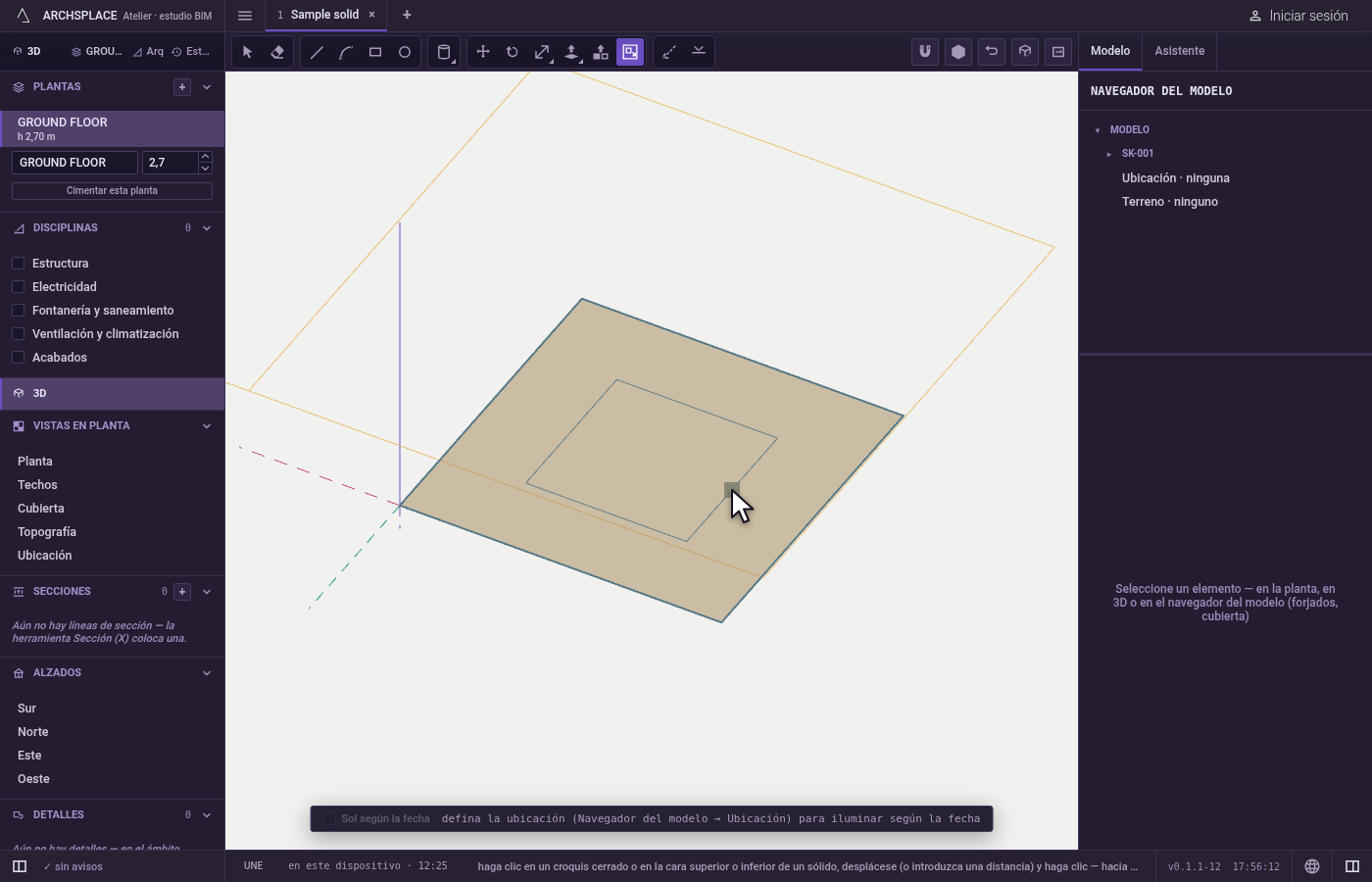The width and height of the screenshot is (1372, 882).
Task: Collapse the Secciones section chevron
Action: [207, 592]
